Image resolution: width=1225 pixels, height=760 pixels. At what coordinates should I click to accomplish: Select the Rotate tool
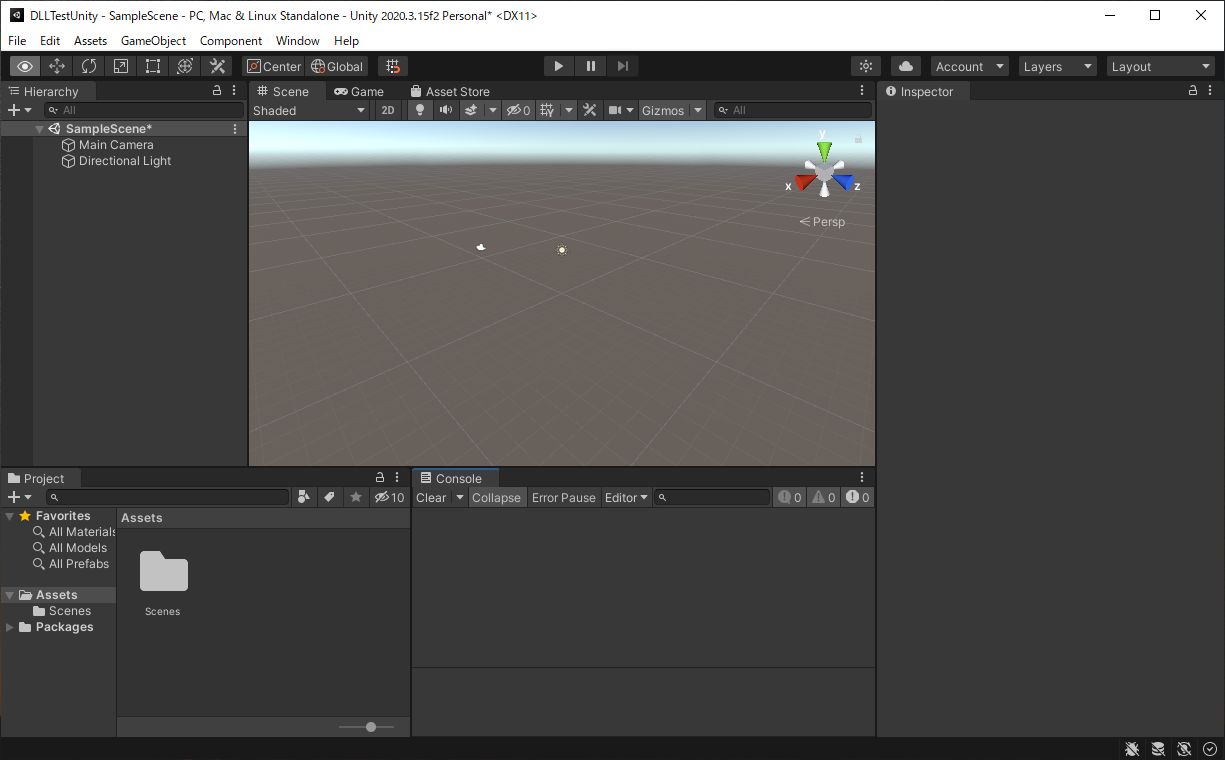click(x=89, y=66)
